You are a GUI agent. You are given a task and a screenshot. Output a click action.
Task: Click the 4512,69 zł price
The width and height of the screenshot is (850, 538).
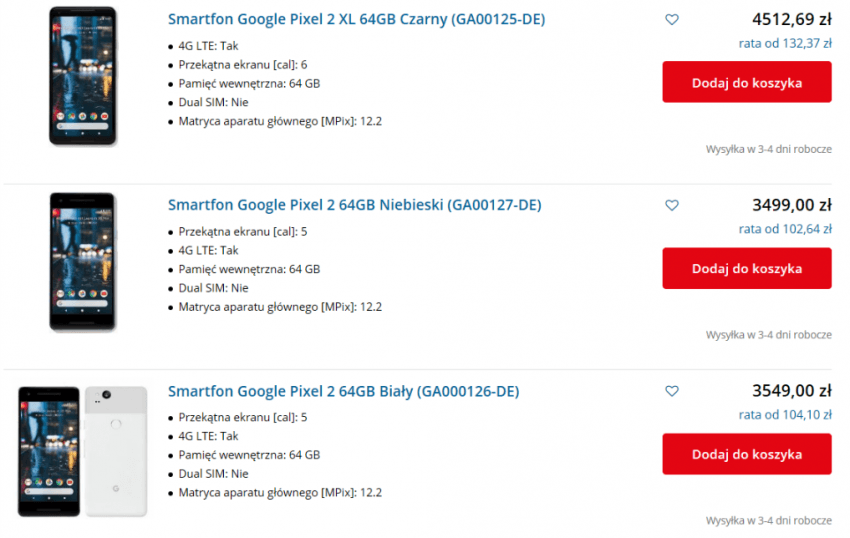[x=791, y=19]
